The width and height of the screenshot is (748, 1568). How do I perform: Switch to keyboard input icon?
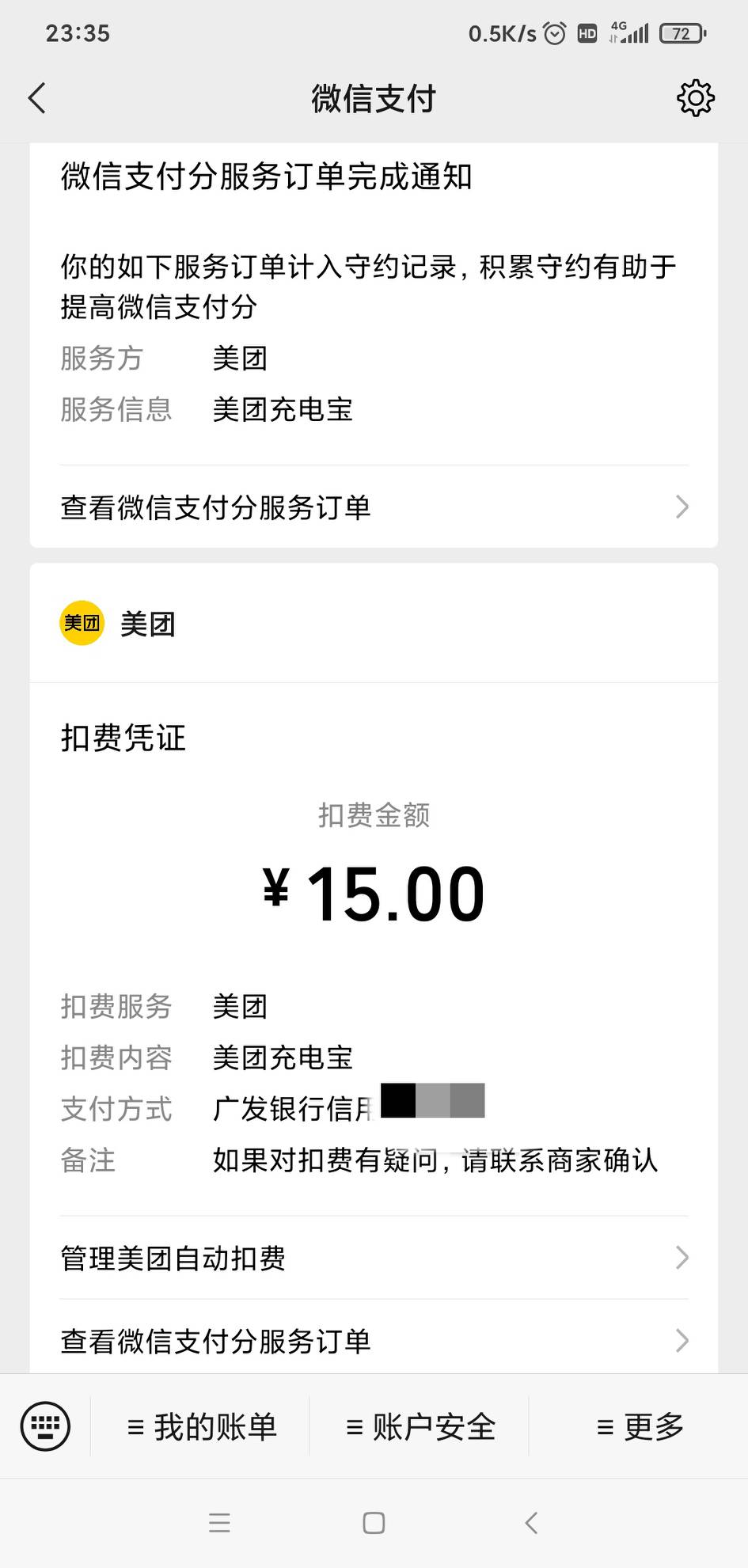pos(45,1426)
